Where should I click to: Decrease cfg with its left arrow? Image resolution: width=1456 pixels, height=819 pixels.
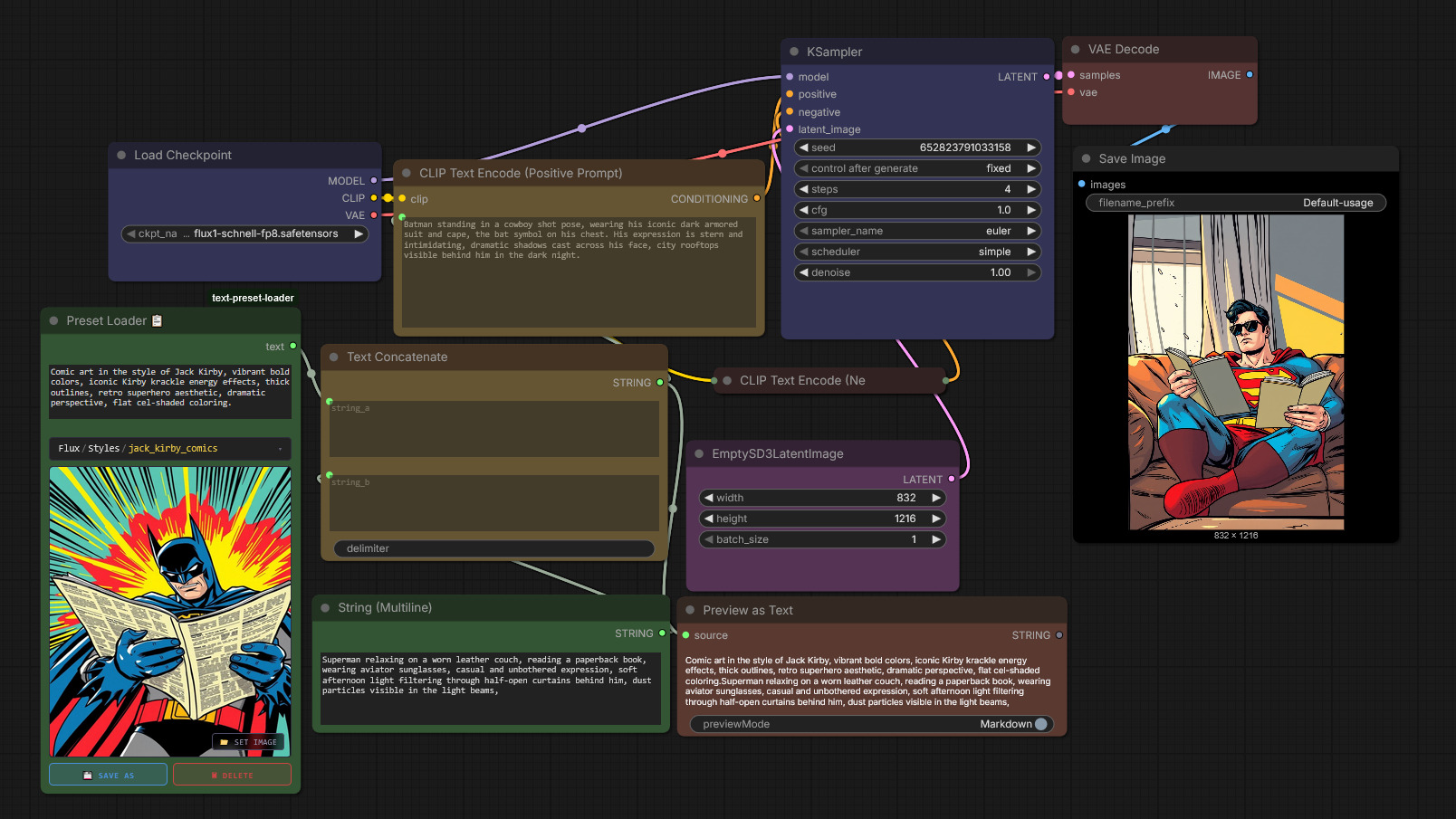pyautogui.click(x=804, y=210)
